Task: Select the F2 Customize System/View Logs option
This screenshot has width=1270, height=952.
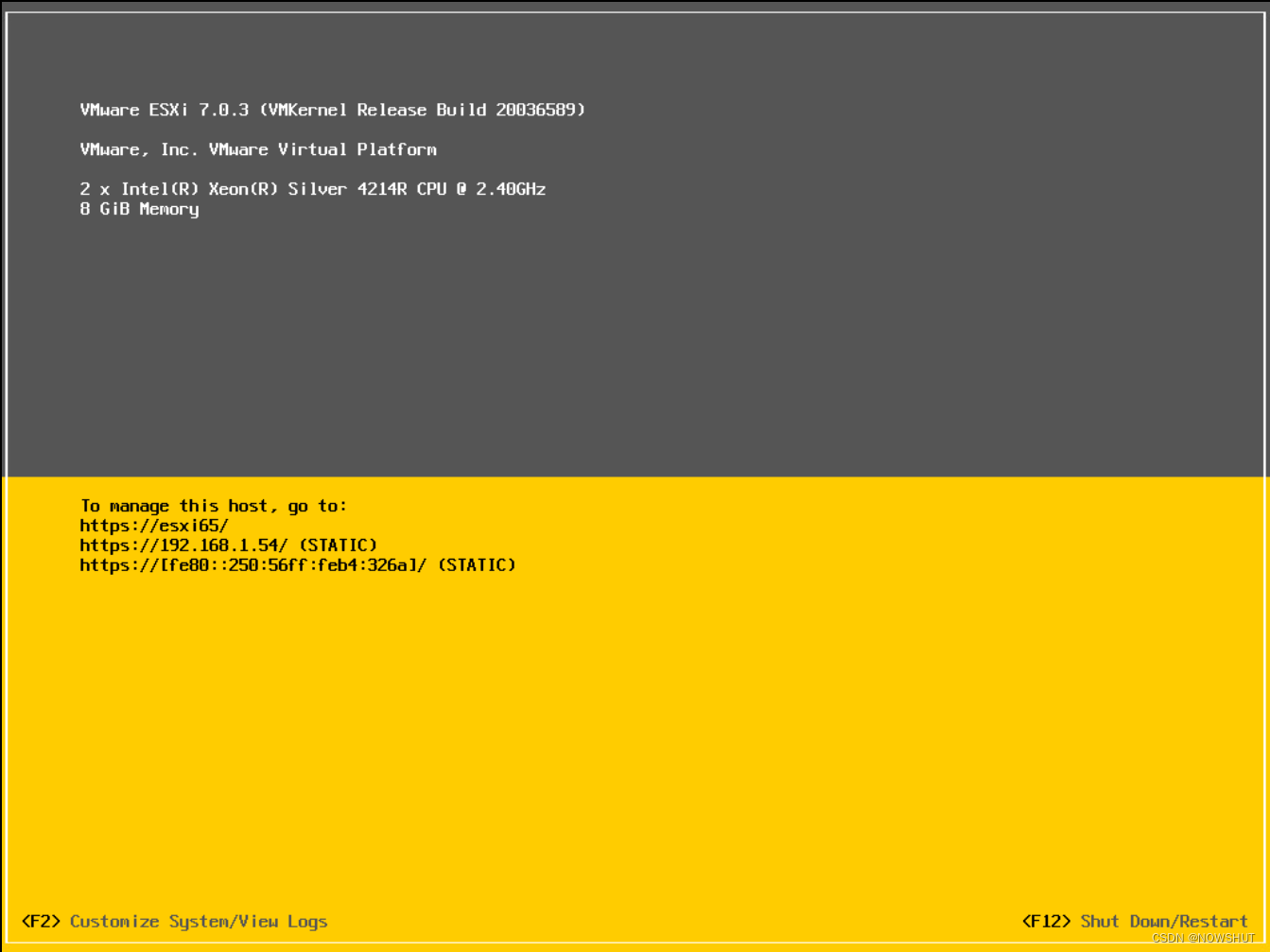Action: (175, 922)
